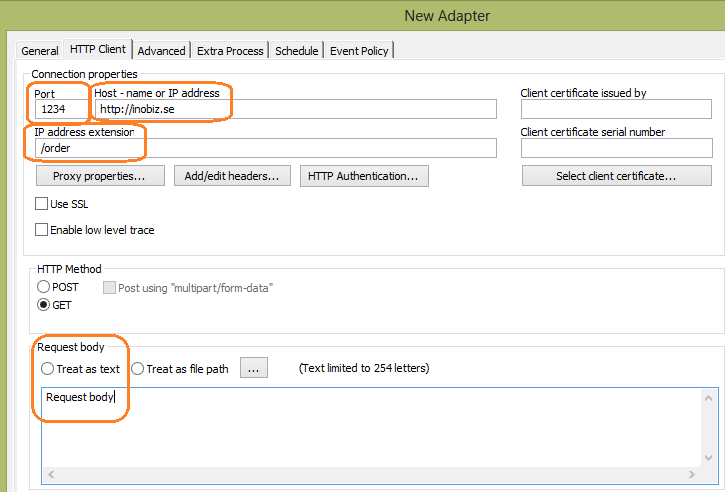Viewport: 725px width, 492px height.
Task: Click the file path browse ellipsis button
Action: coord(254,368)
